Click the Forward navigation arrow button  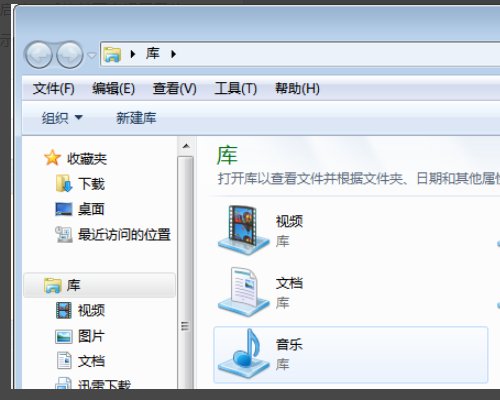(70, 55)
